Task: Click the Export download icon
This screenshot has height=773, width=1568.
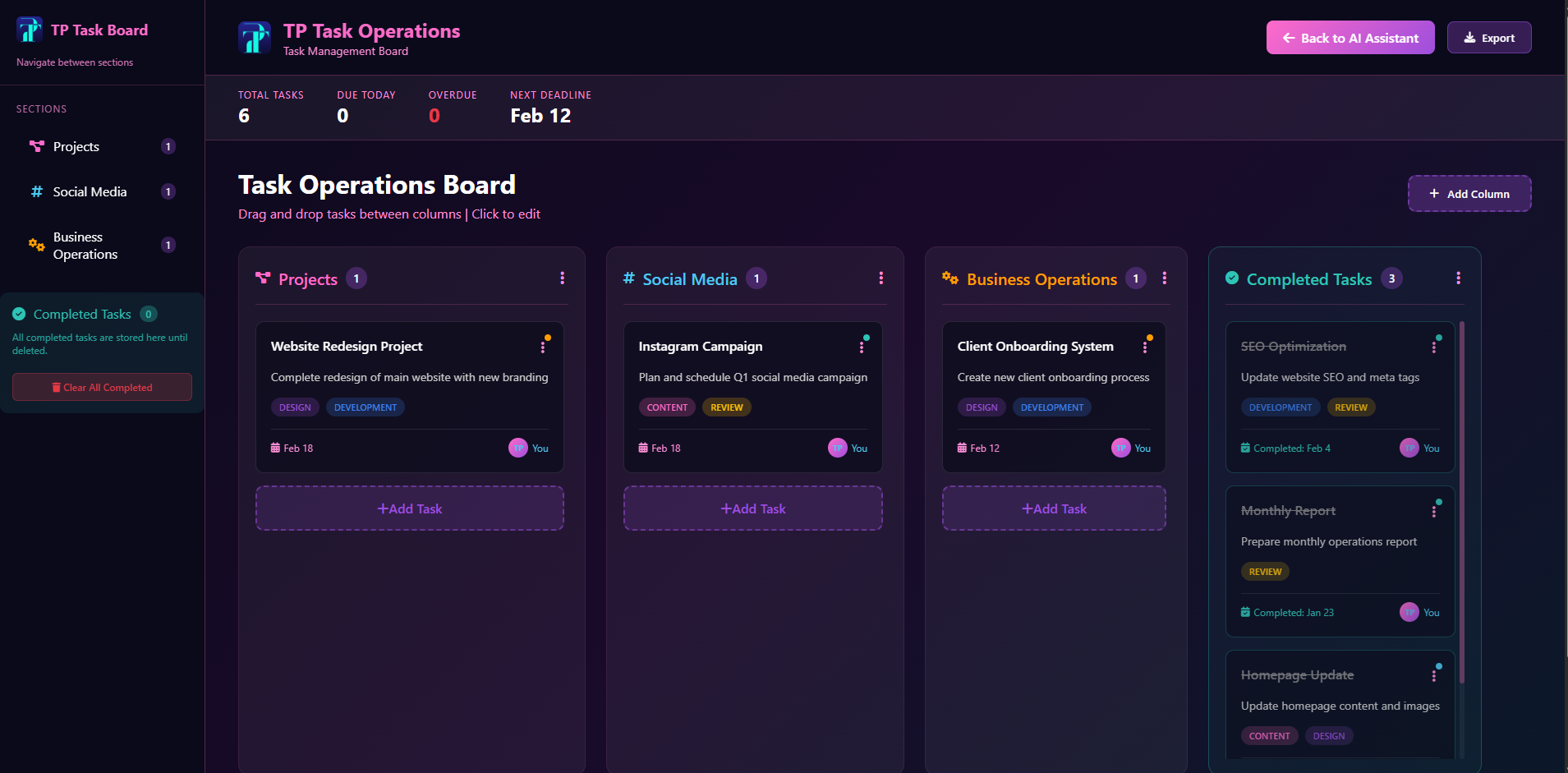Action: tap(1469, 37)
